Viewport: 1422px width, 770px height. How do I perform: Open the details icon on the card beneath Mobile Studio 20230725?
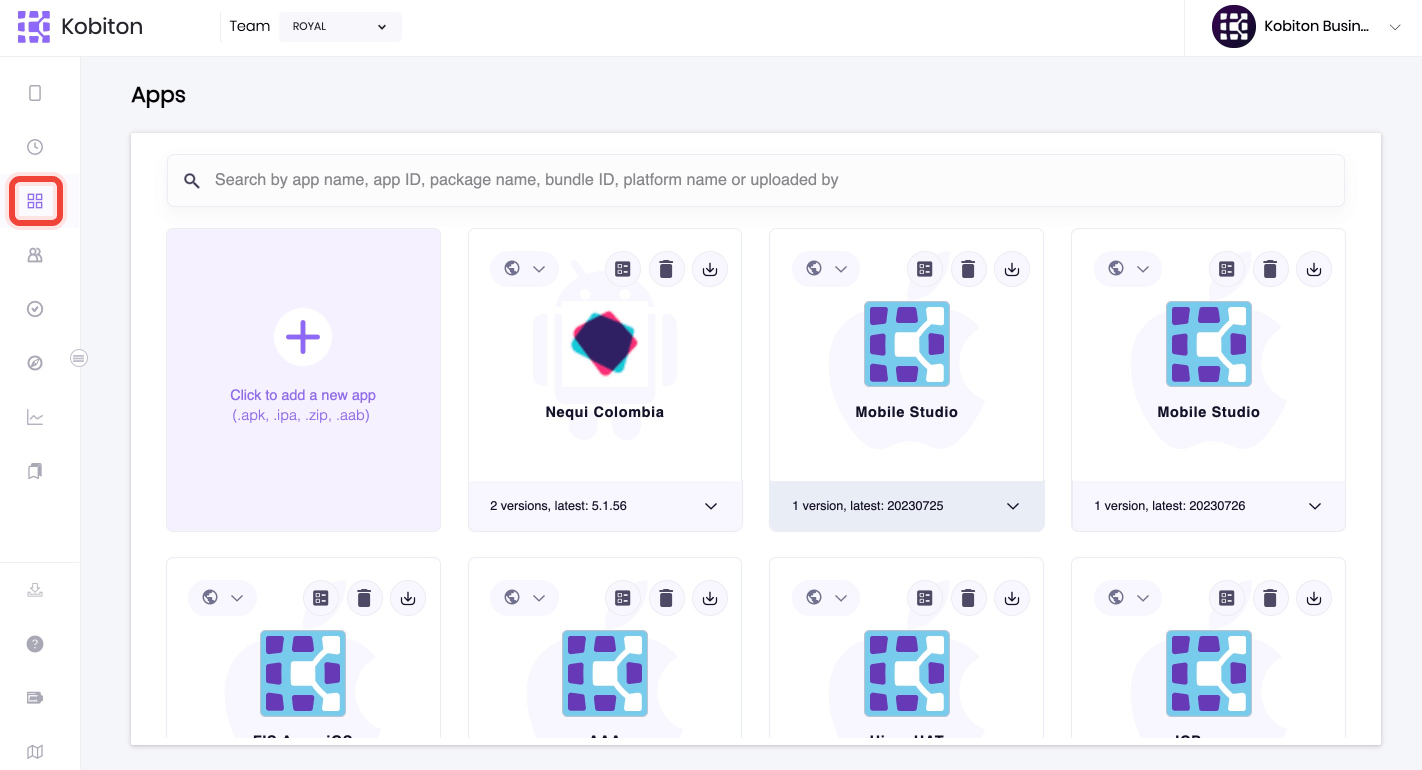click(925, 598)
